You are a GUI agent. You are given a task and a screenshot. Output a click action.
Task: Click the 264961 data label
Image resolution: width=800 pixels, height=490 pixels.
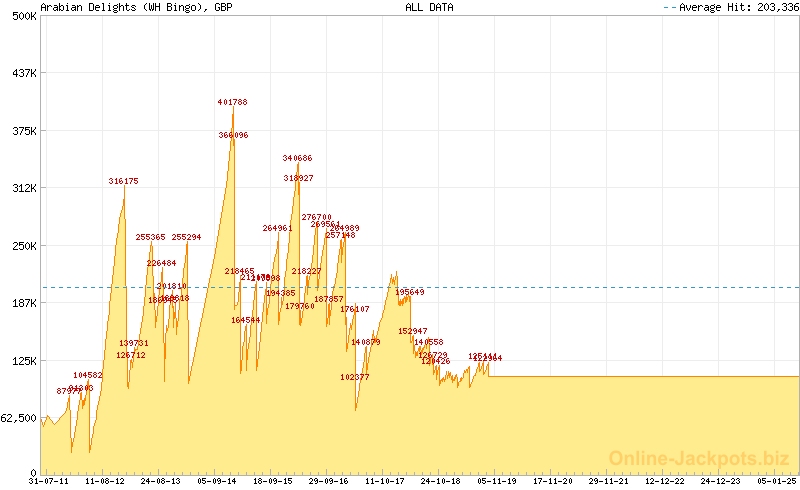pyautogui.click(x=278, y=228)
